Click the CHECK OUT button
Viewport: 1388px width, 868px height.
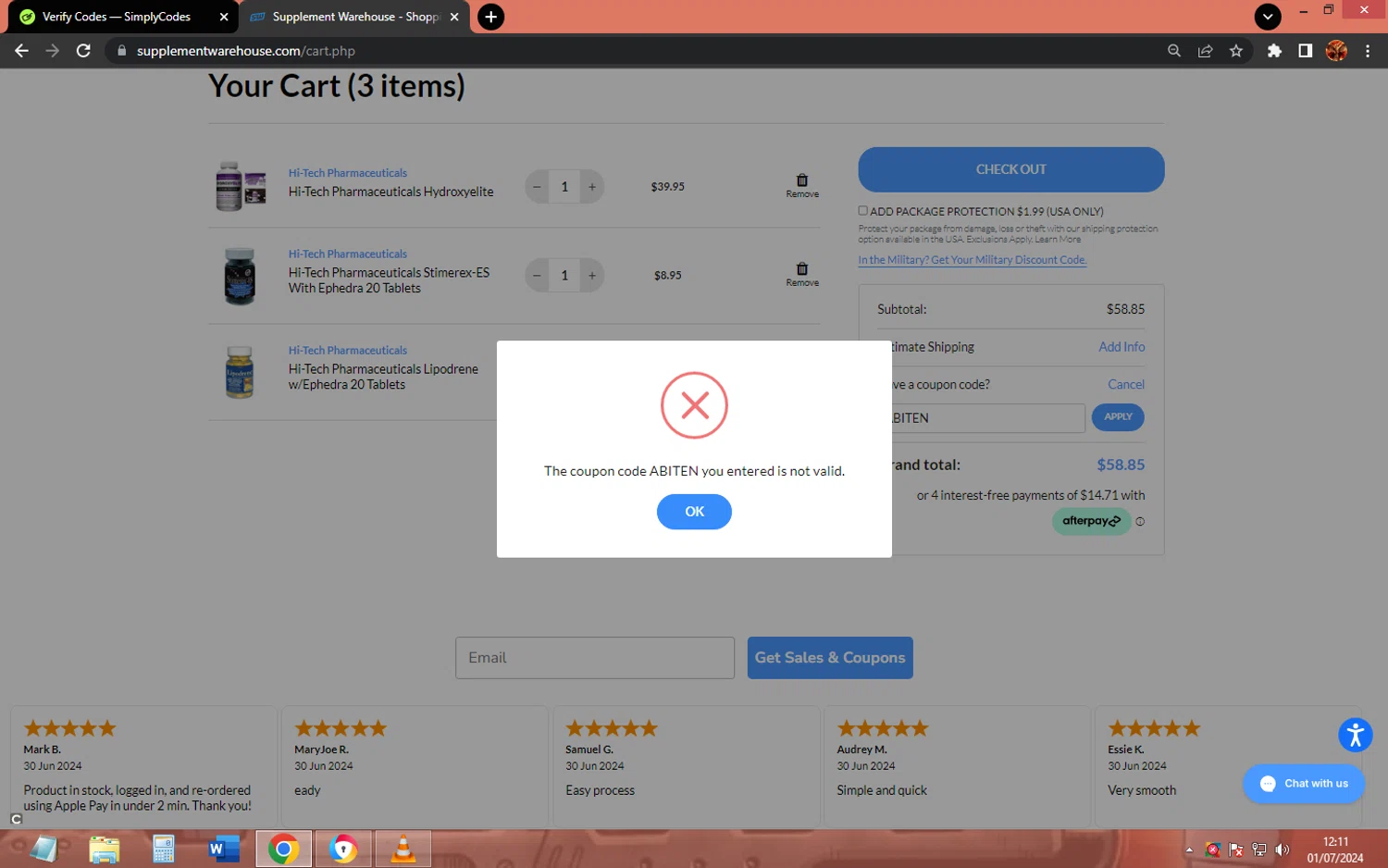click(1010, 169)
